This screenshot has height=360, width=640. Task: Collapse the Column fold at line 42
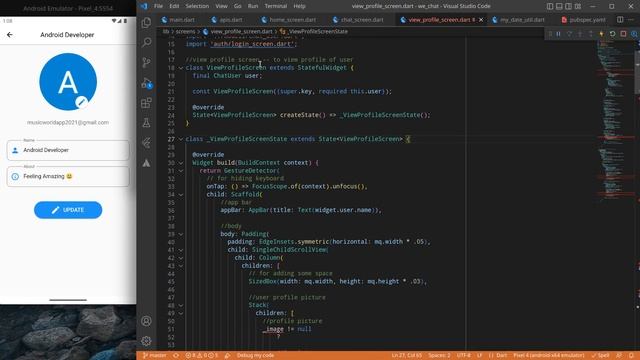click(x=181, y=258)
